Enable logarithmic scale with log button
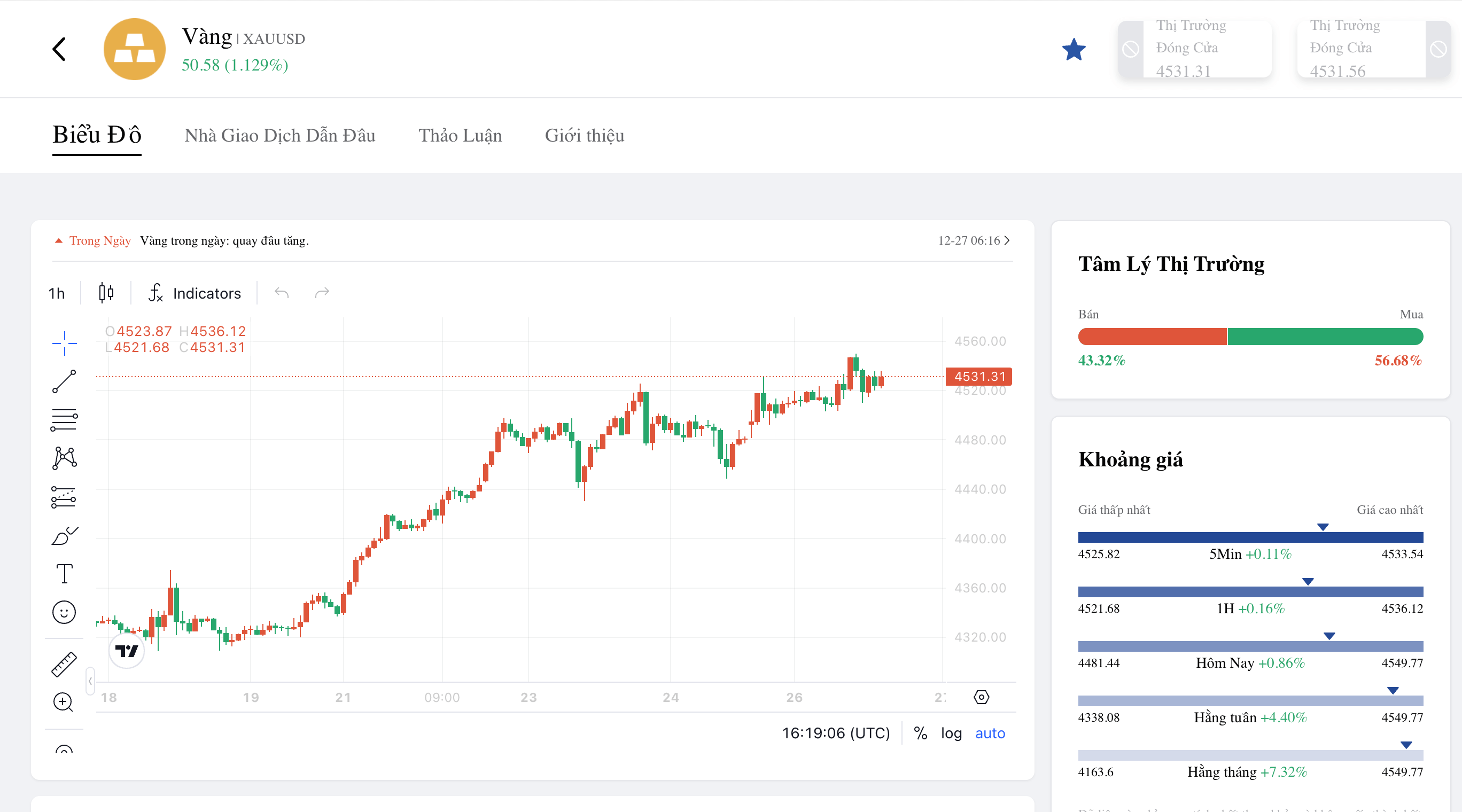The height and width of the screenshot is (812, 1462). coord(951,733)
